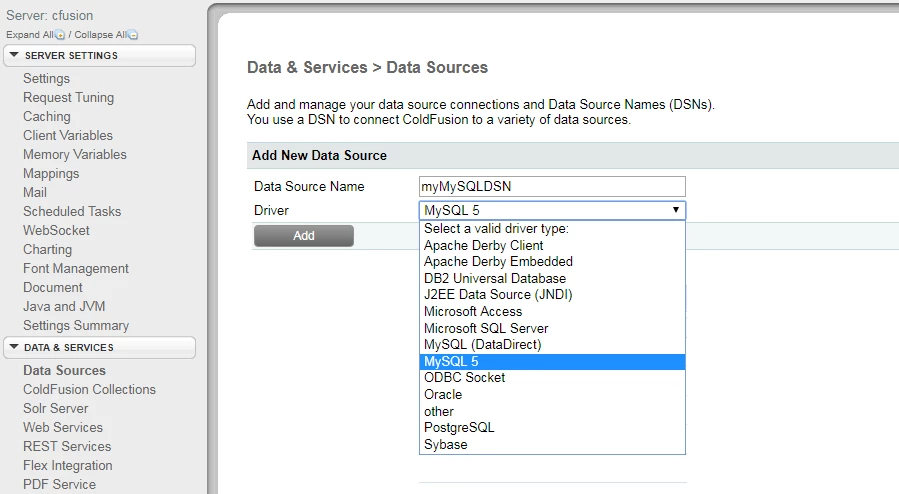The height and width of the screenshot is (494, 899).
Task: Choose Apache Derby Client driver
Action: tap(552, 245)
